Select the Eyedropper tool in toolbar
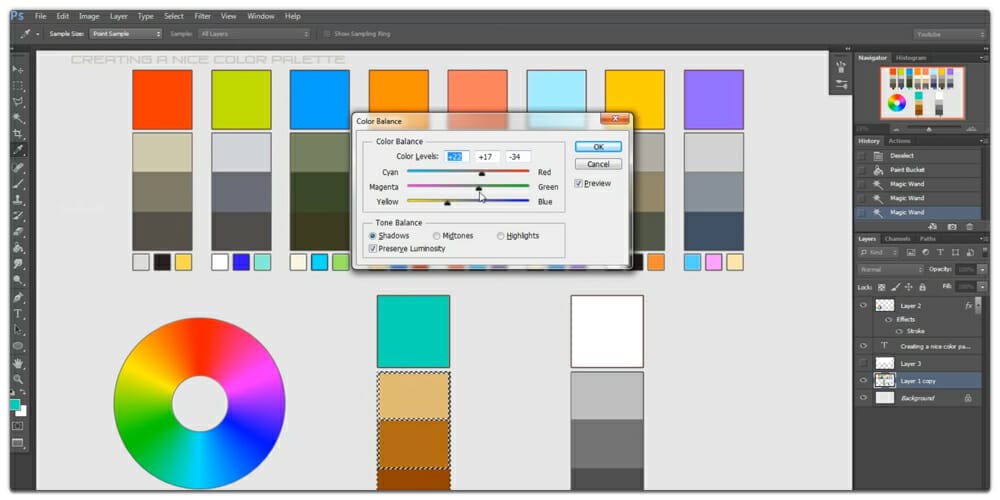 (18, 150)
